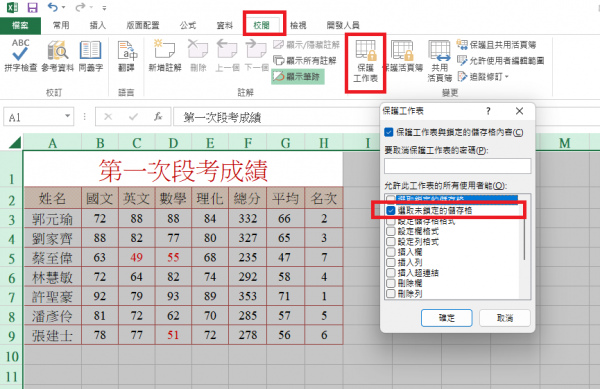This screenshot has height=389, width=600.
Task: Switch to the 檢視 view tab
Action: (x=298, y=25)
